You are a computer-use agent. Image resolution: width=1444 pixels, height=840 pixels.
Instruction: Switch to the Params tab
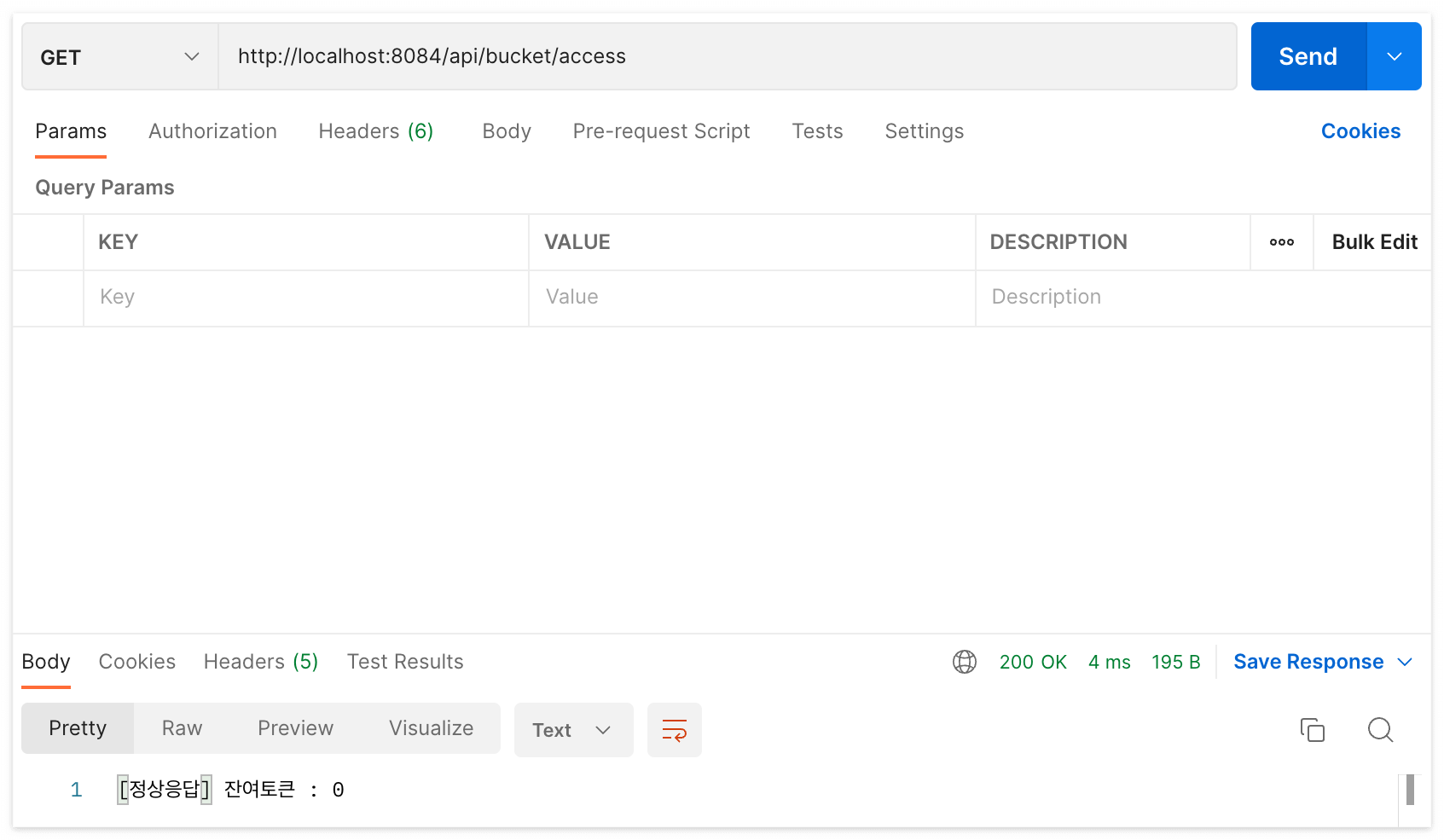point(71,131)
